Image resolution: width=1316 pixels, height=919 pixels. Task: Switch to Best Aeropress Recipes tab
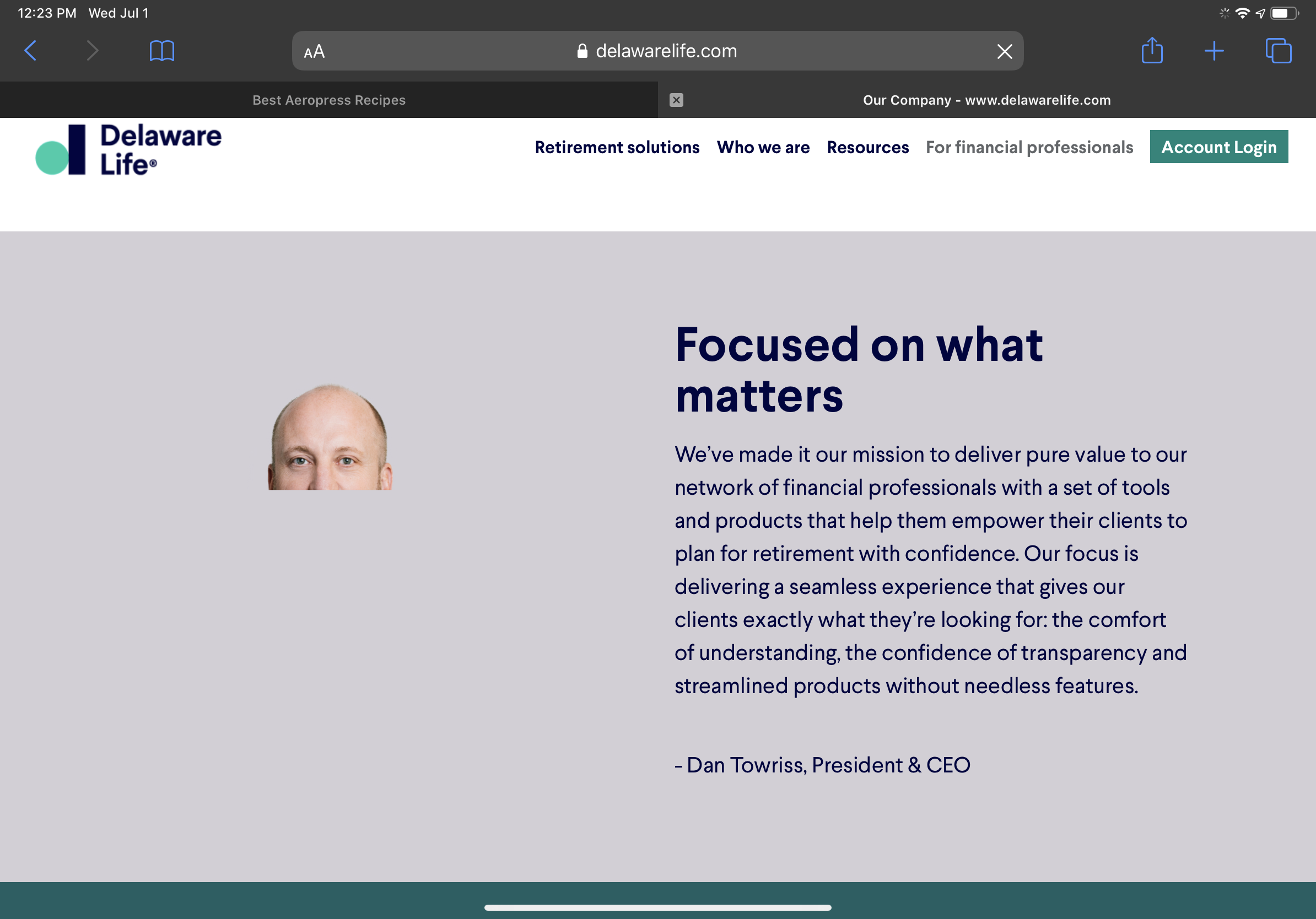coord(329,100)
